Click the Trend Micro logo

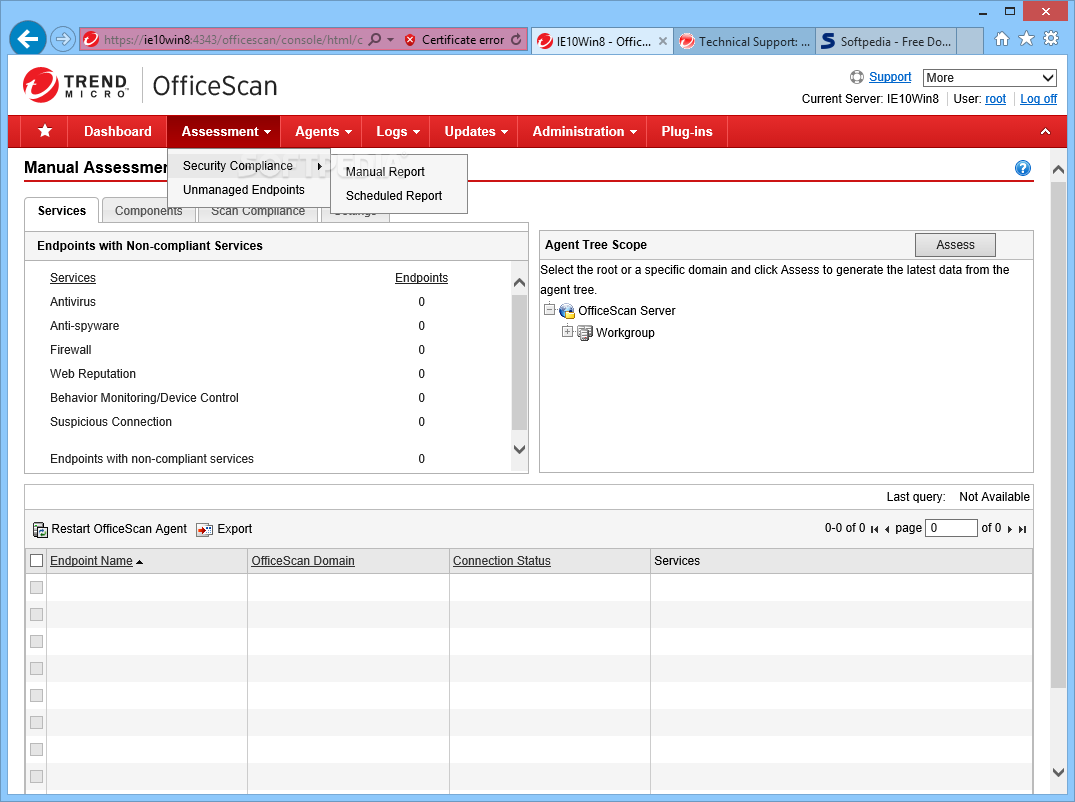click(x=75, y=85)
